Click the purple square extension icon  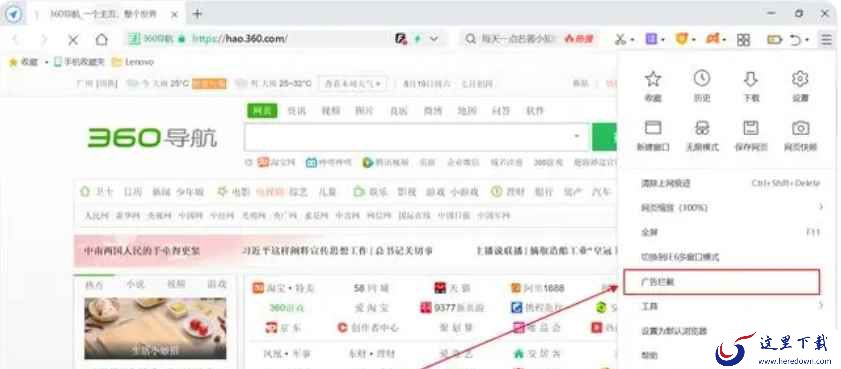point(651,39)
